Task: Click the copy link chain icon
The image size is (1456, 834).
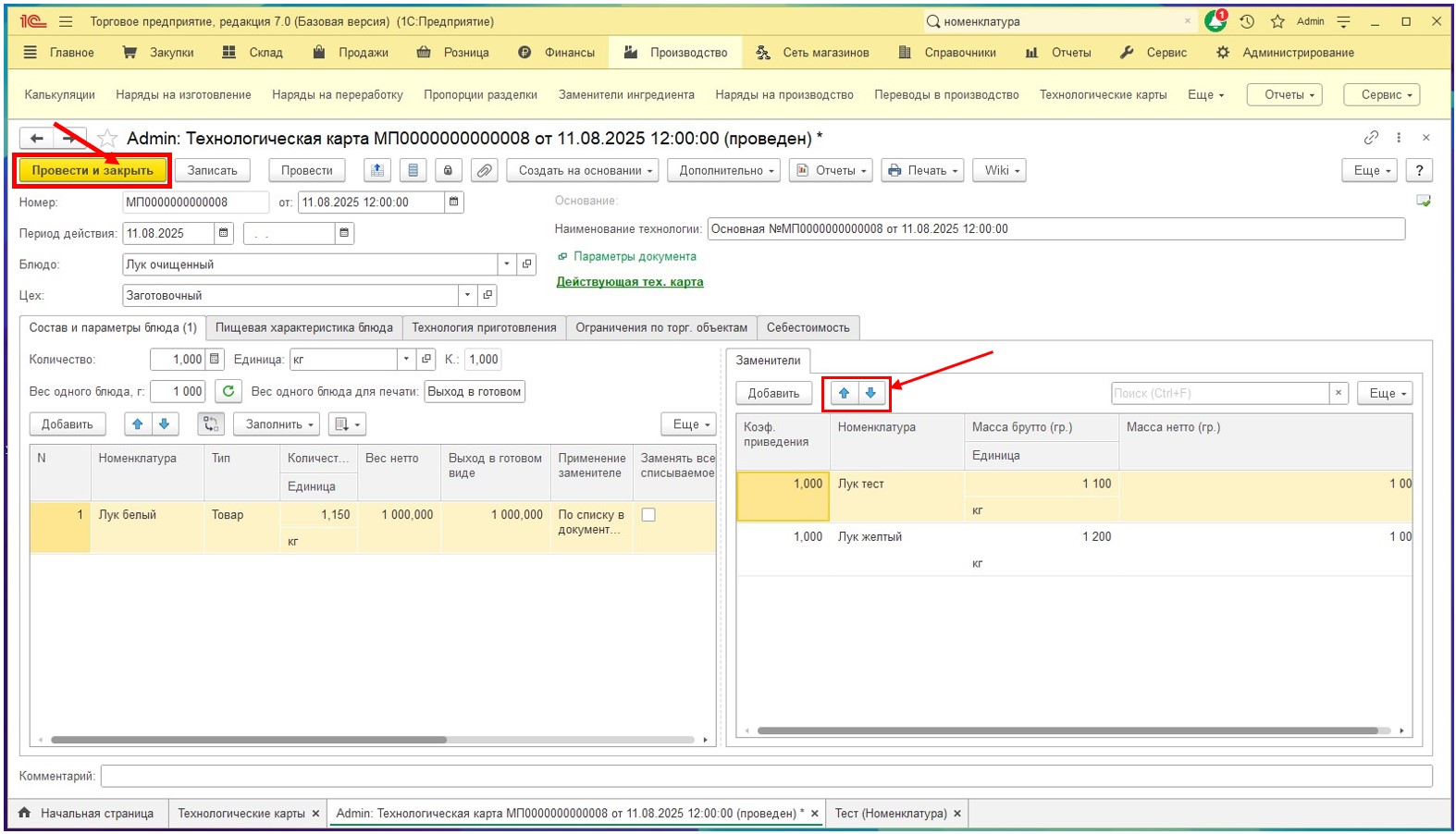Action: coord(1371,138)
